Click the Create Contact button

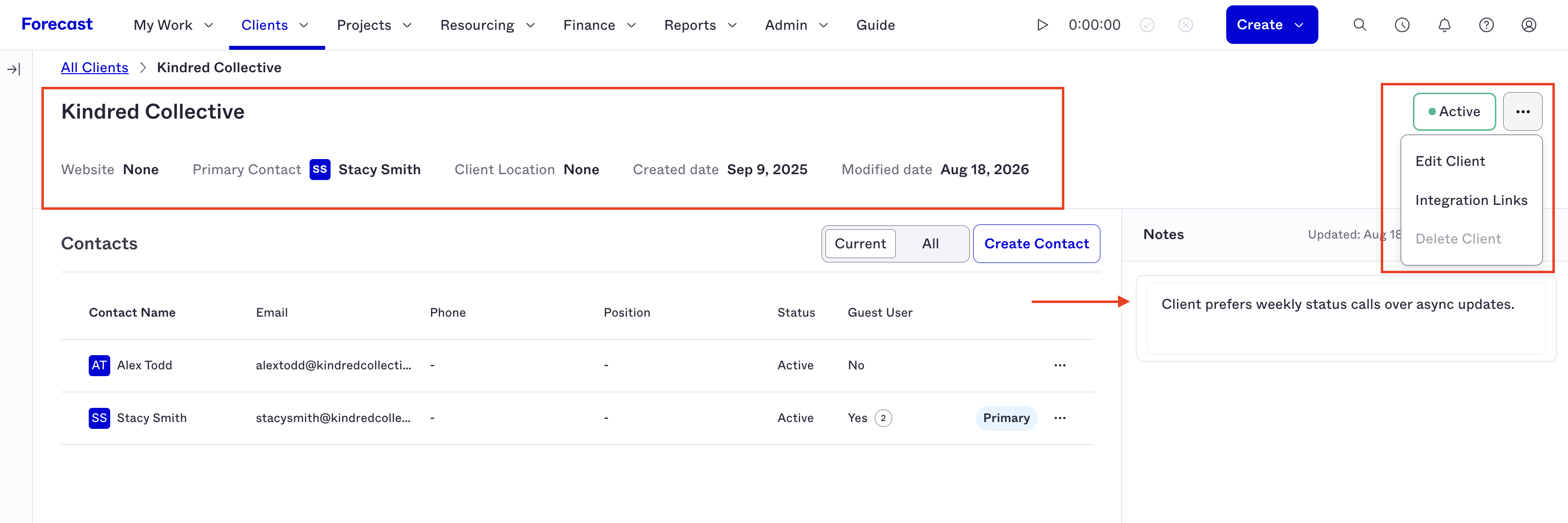pos(1036,243)
